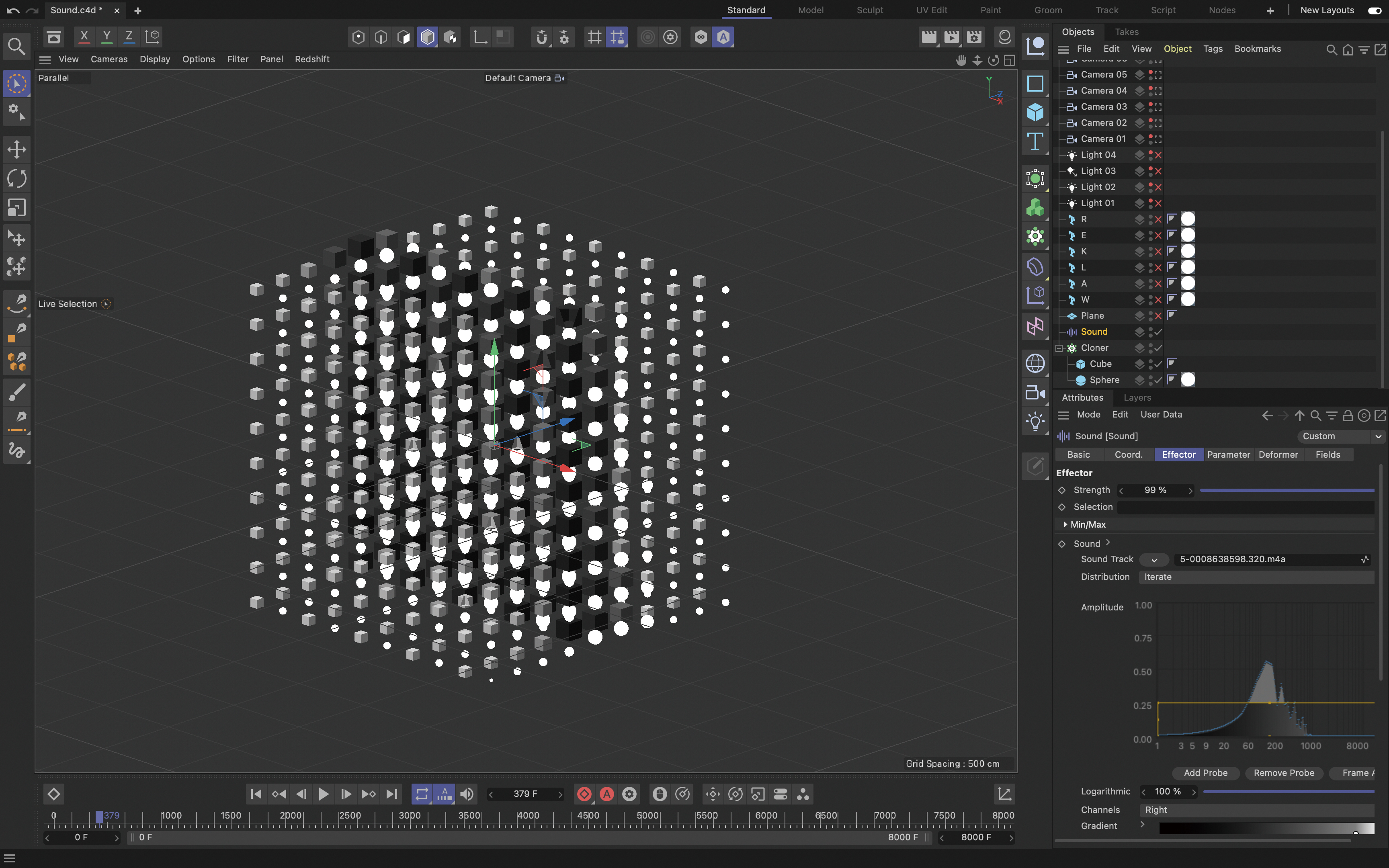The image size is (1389, 868).
Task: Click the Remove Probe button
Action: (x=1283, y=773)
